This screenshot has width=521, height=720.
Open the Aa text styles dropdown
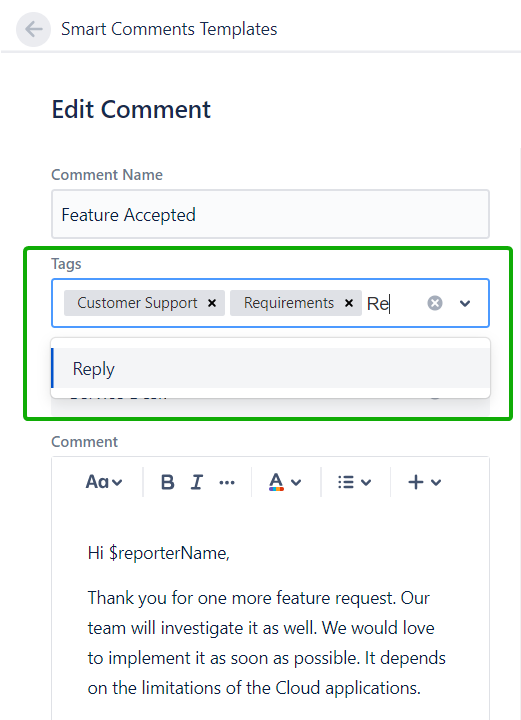[x=104, y=482]
